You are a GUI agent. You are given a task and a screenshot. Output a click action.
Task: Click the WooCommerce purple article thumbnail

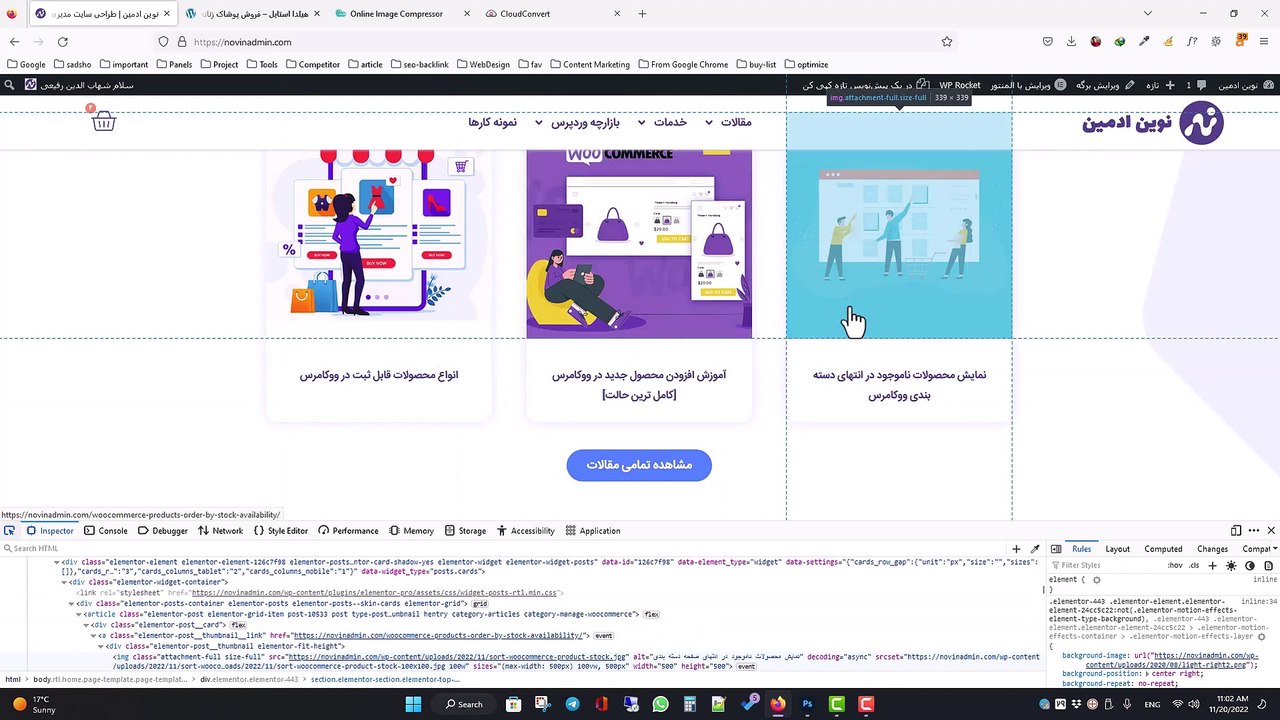tap(639, 244)
